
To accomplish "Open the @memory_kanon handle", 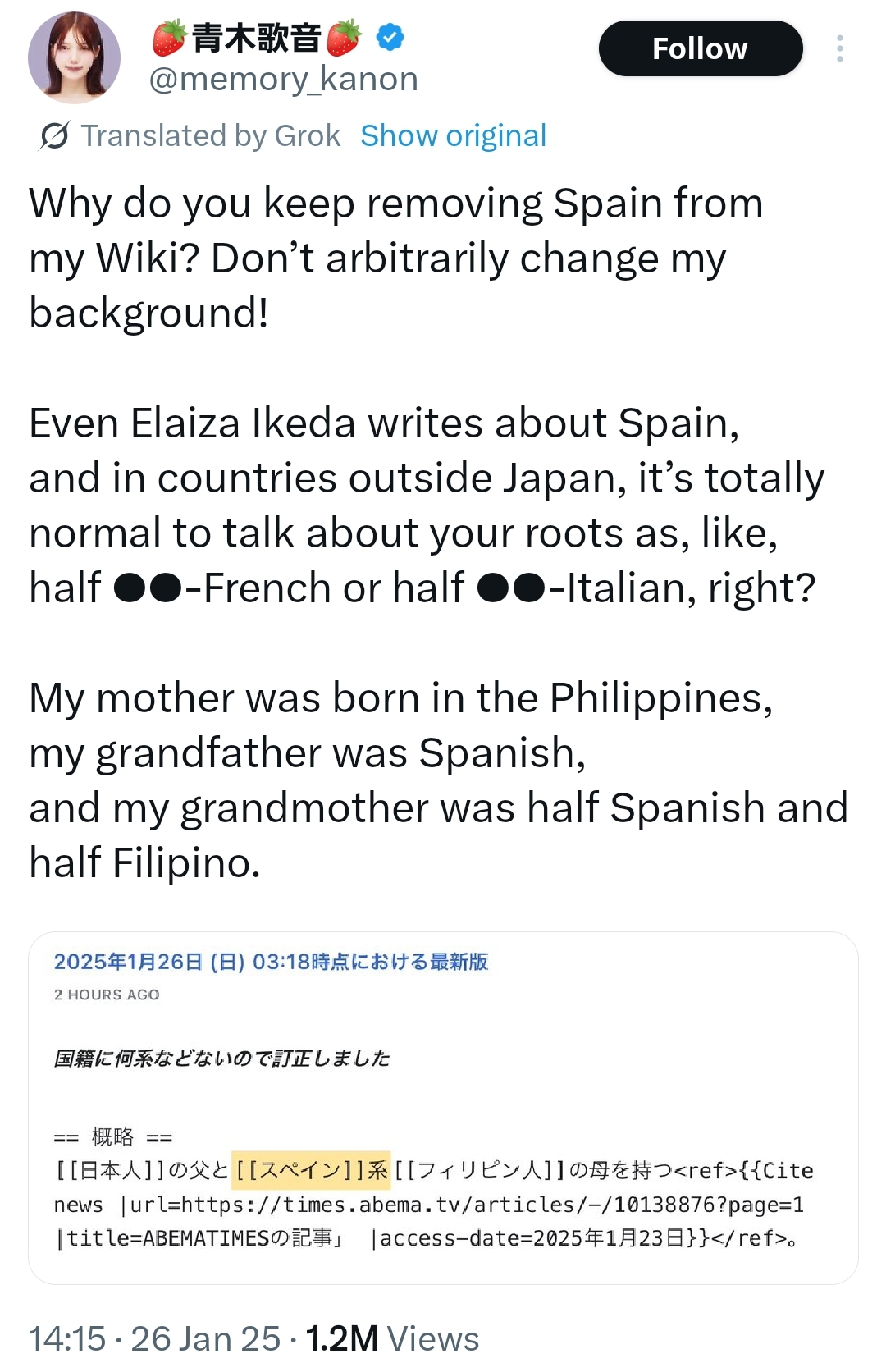I will pyautogui.click(x=283, y=80).
